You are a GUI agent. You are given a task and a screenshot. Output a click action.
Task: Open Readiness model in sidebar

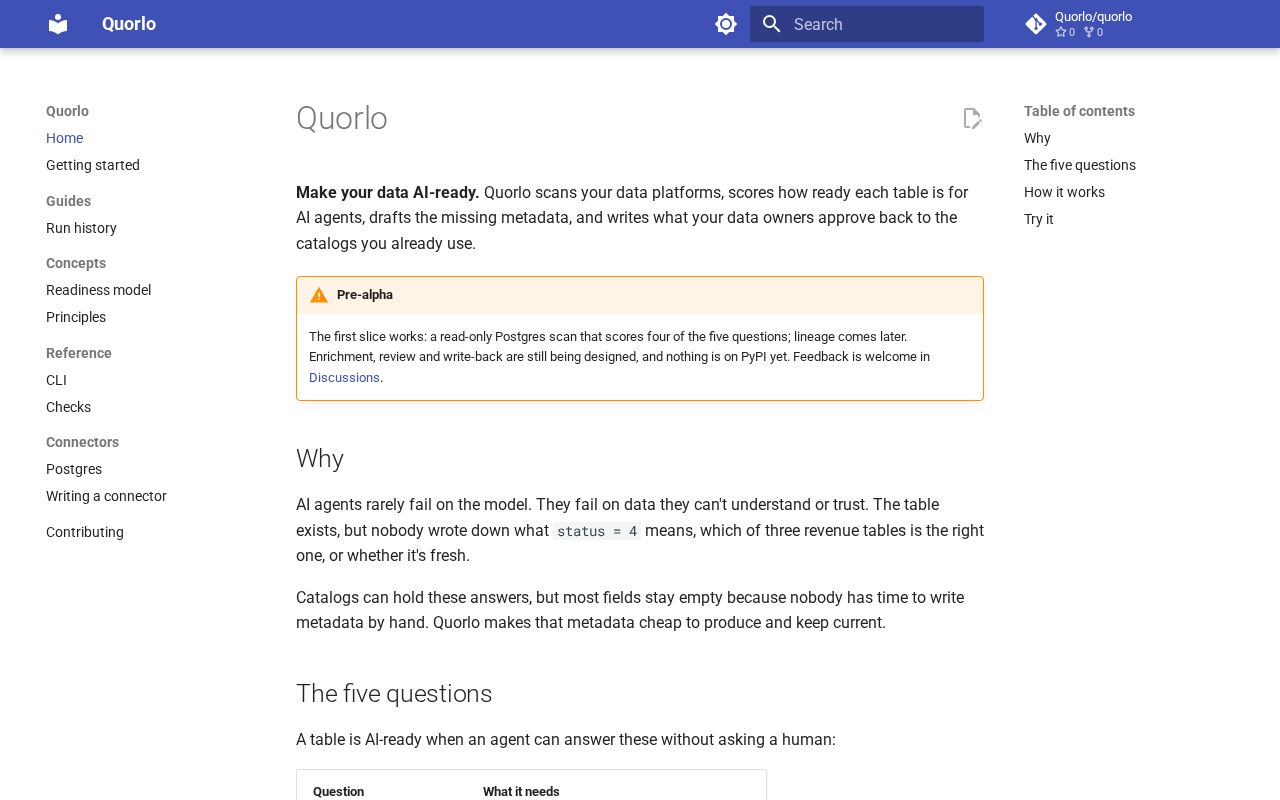pyautogui.click(x=98, y=290)
